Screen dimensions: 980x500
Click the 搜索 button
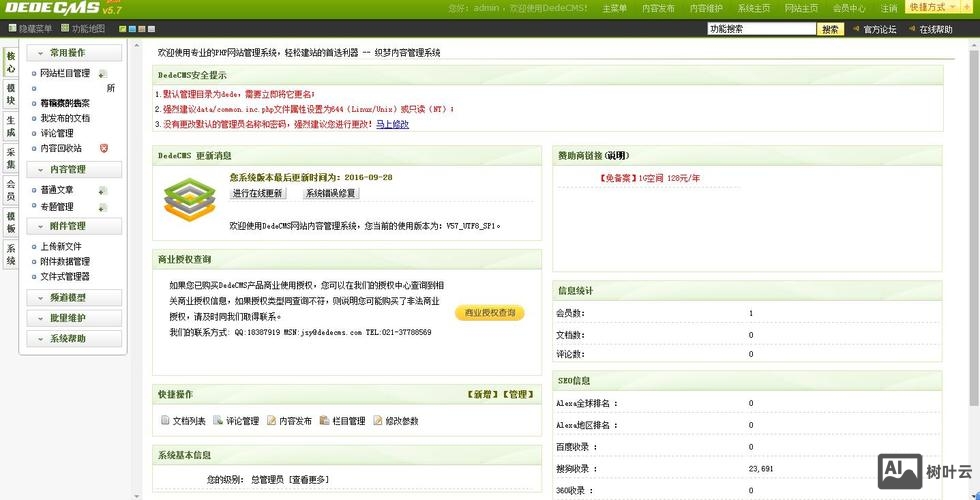point(830,29)
